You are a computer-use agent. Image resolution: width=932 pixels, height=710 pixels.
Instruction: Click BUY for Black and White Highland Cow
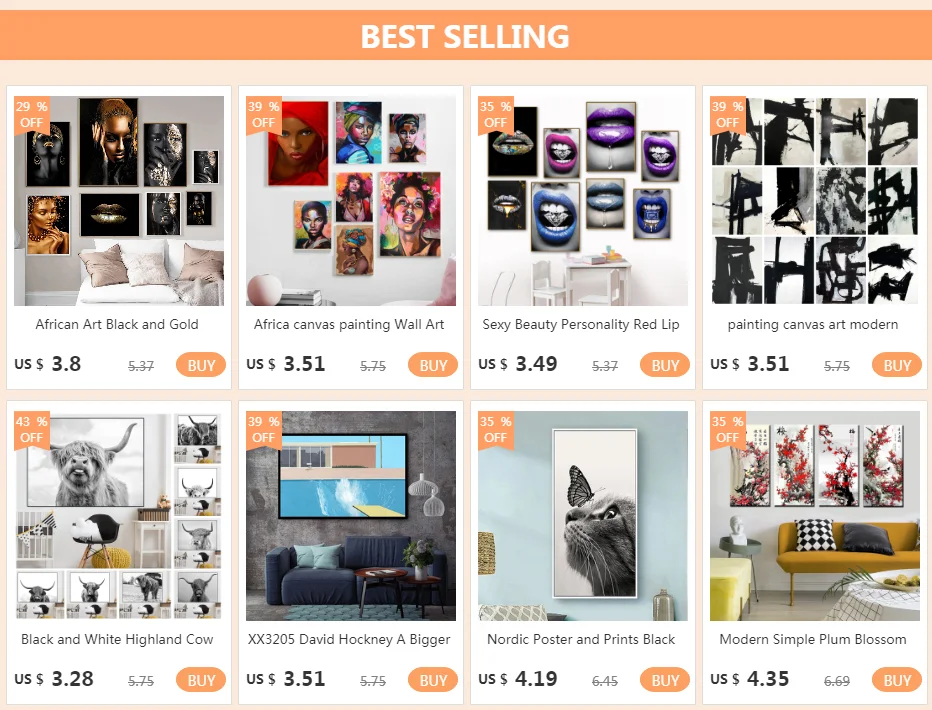click(201, 680)
